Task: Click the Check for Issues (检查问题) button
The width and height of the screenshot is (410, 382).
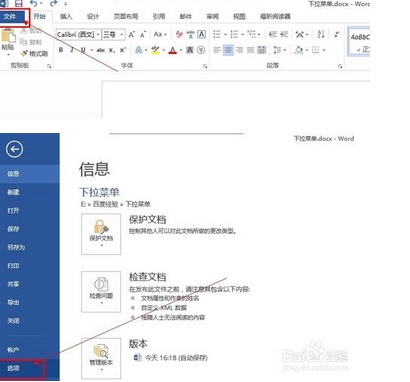Action: tap(101, 292)
